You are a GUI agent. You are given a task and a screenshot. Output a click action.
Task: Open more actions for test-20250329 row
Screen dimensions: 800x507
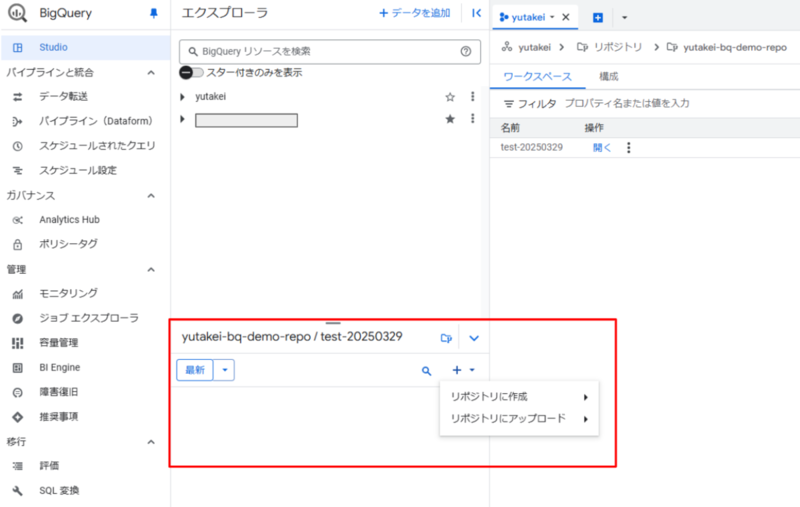(x=629, y=148)
